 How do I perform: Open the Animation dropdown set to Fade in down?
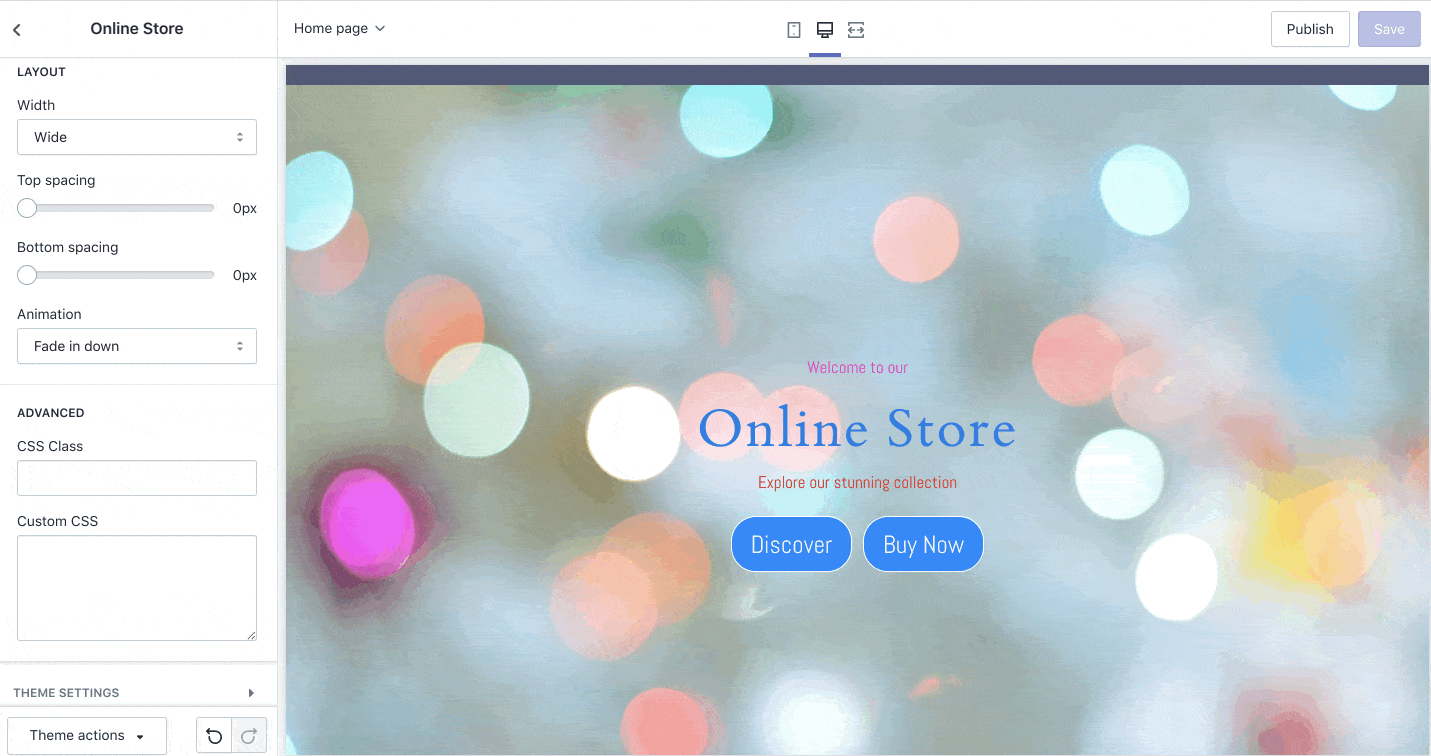click(137, 346)
